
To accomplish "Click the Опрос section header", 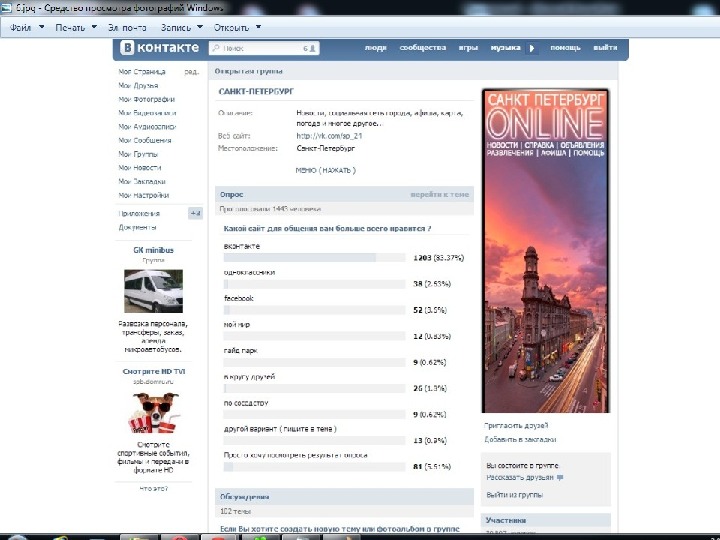I will coord(344,195).
